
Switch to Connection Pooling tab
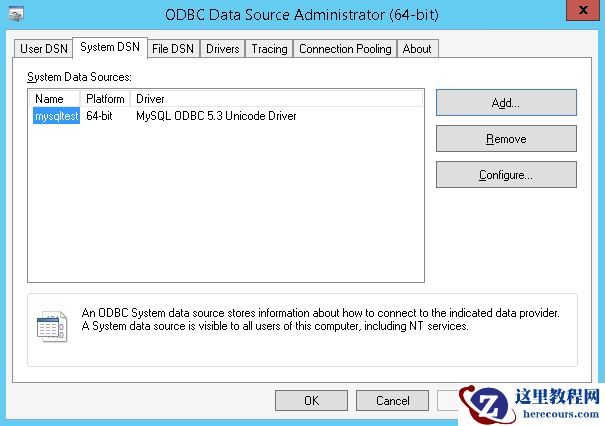(x=345, y=48)
